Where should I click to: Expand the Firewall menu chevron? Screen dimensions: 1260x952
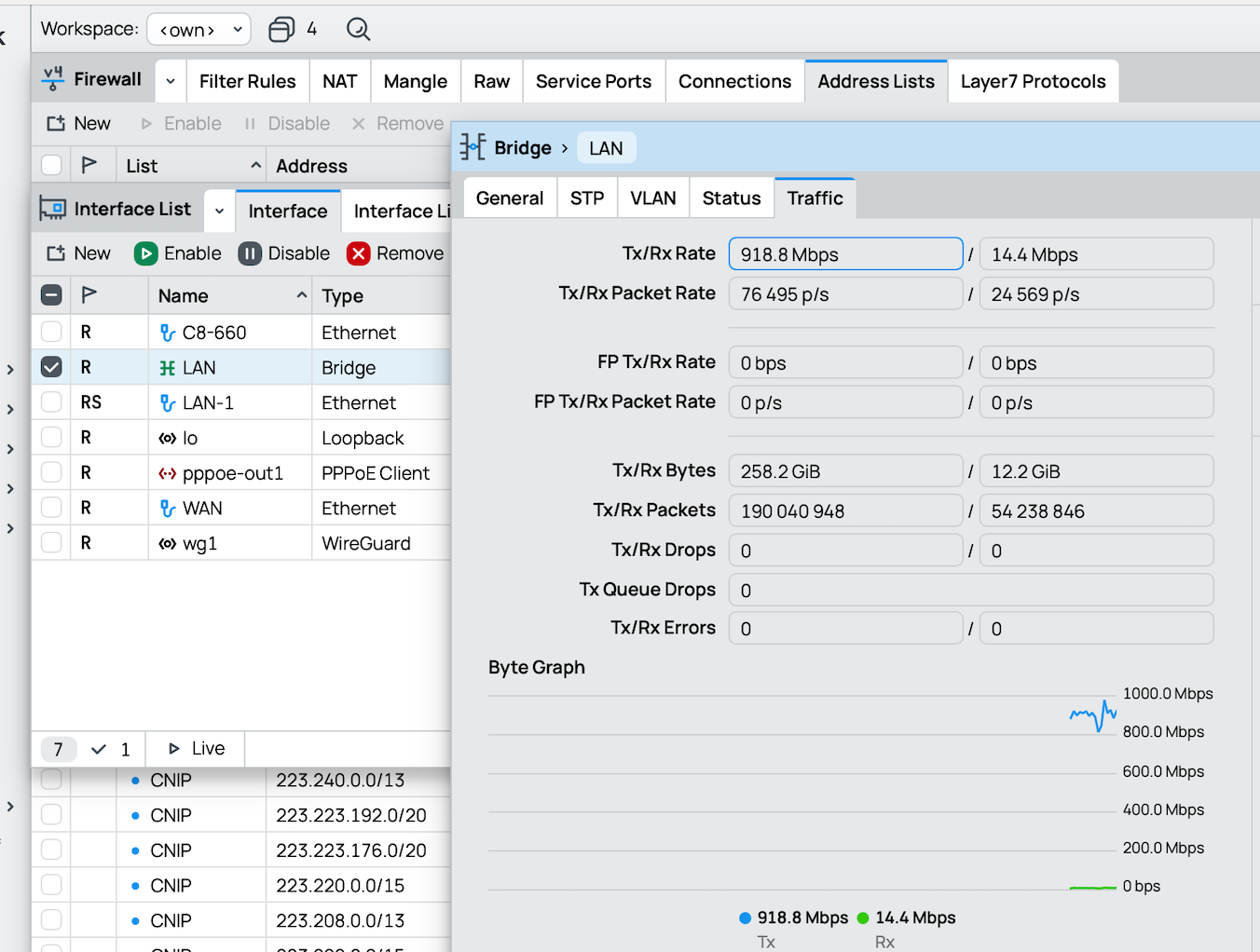coord(171,81)
